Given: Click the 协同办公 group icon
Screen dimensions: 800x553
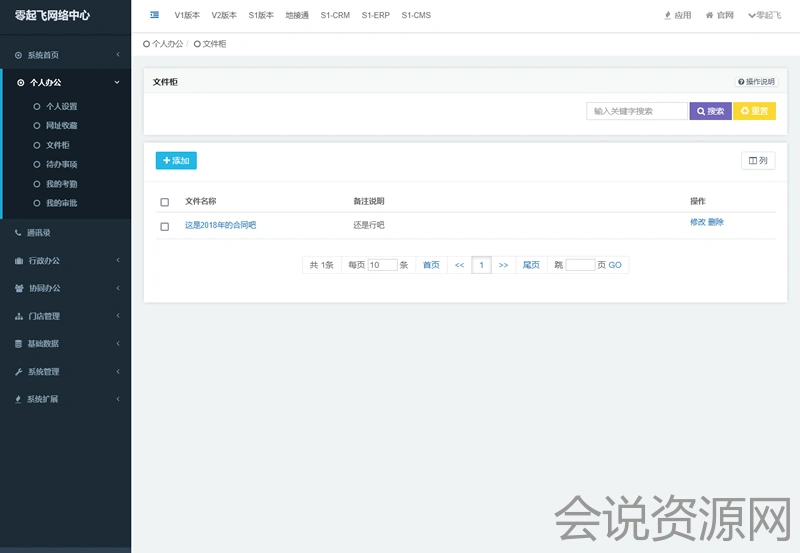Looking at the screenshot, I should click(19, 289).
